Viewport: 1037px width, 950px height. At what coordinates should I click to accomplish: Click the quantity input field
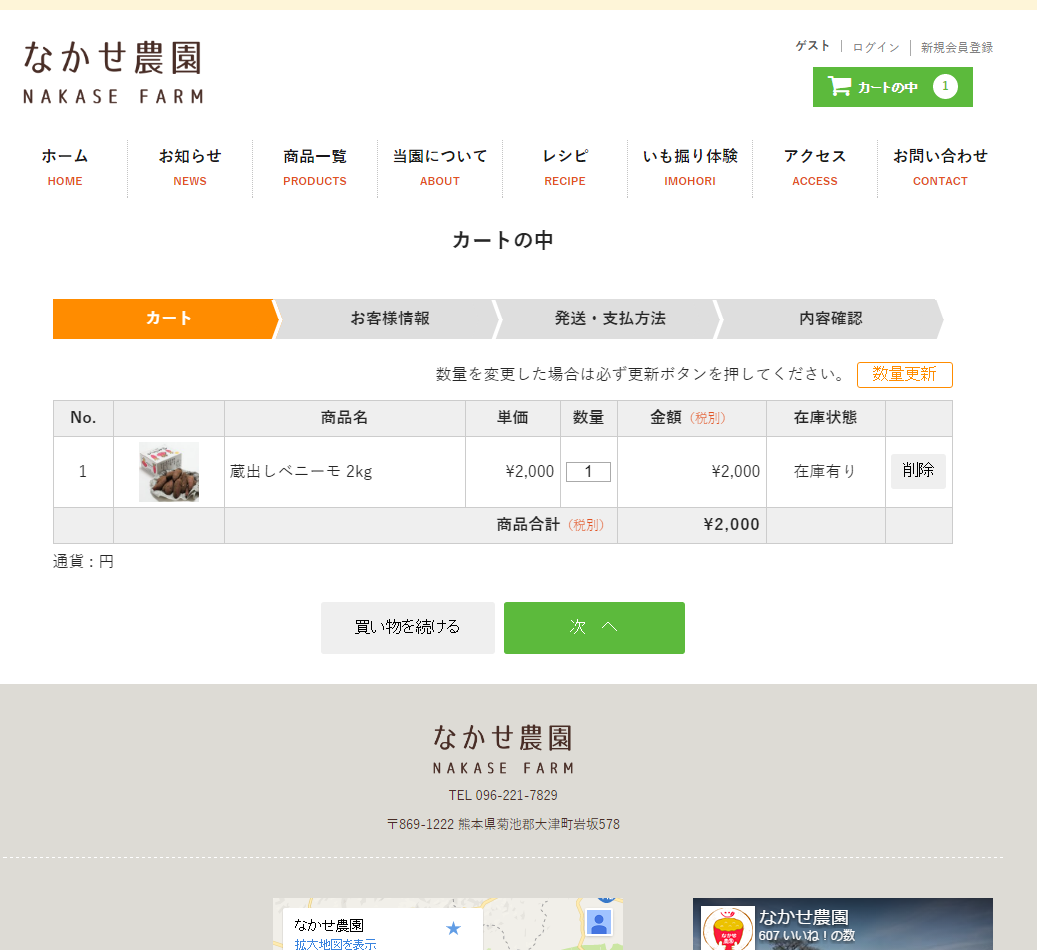pyautogui.click(x=588, y=472)
